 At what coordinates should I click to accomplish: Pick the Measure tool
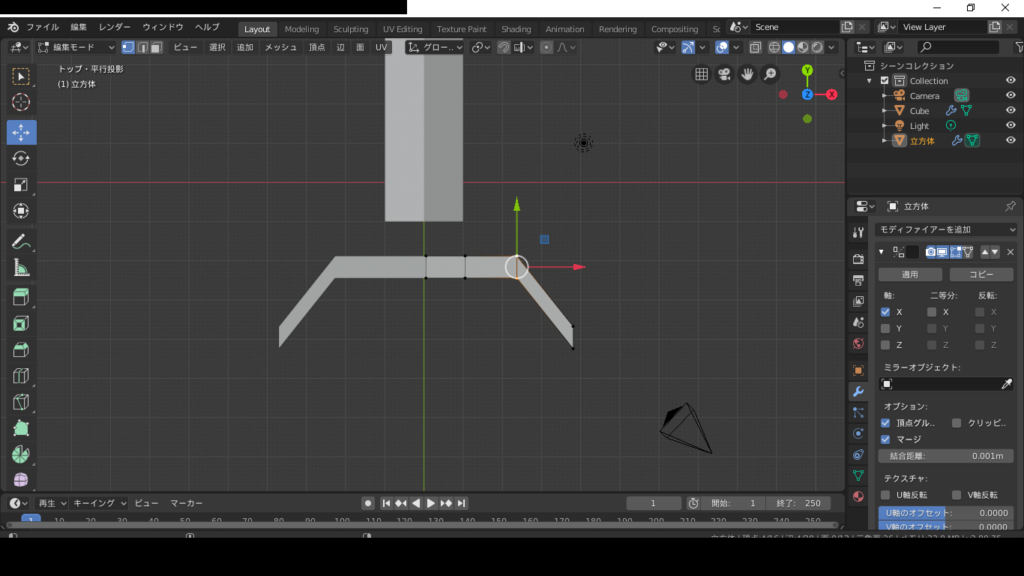[x=21, y=268]
